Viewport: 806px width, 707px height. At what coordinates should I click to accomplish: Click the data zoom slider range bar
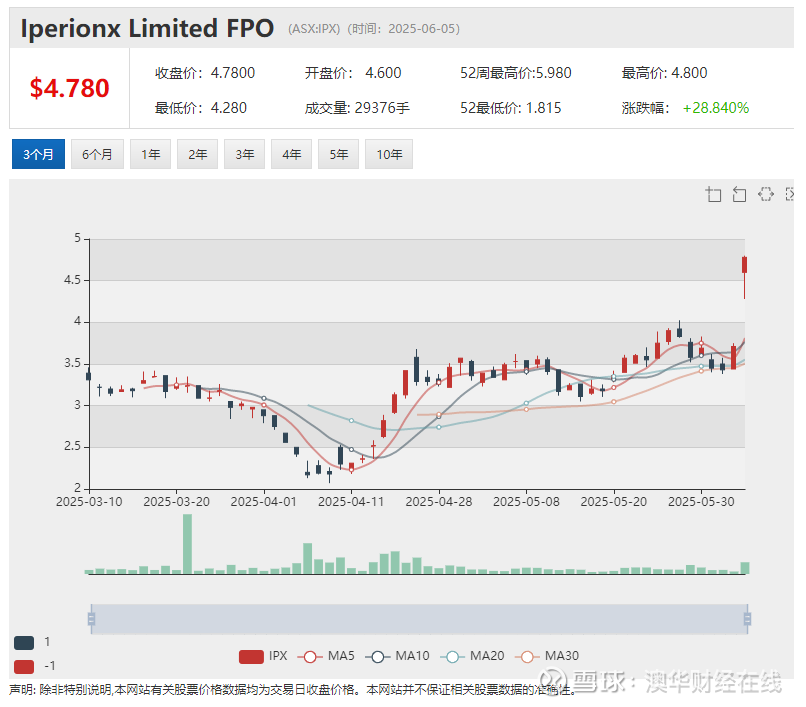[419, 619]
